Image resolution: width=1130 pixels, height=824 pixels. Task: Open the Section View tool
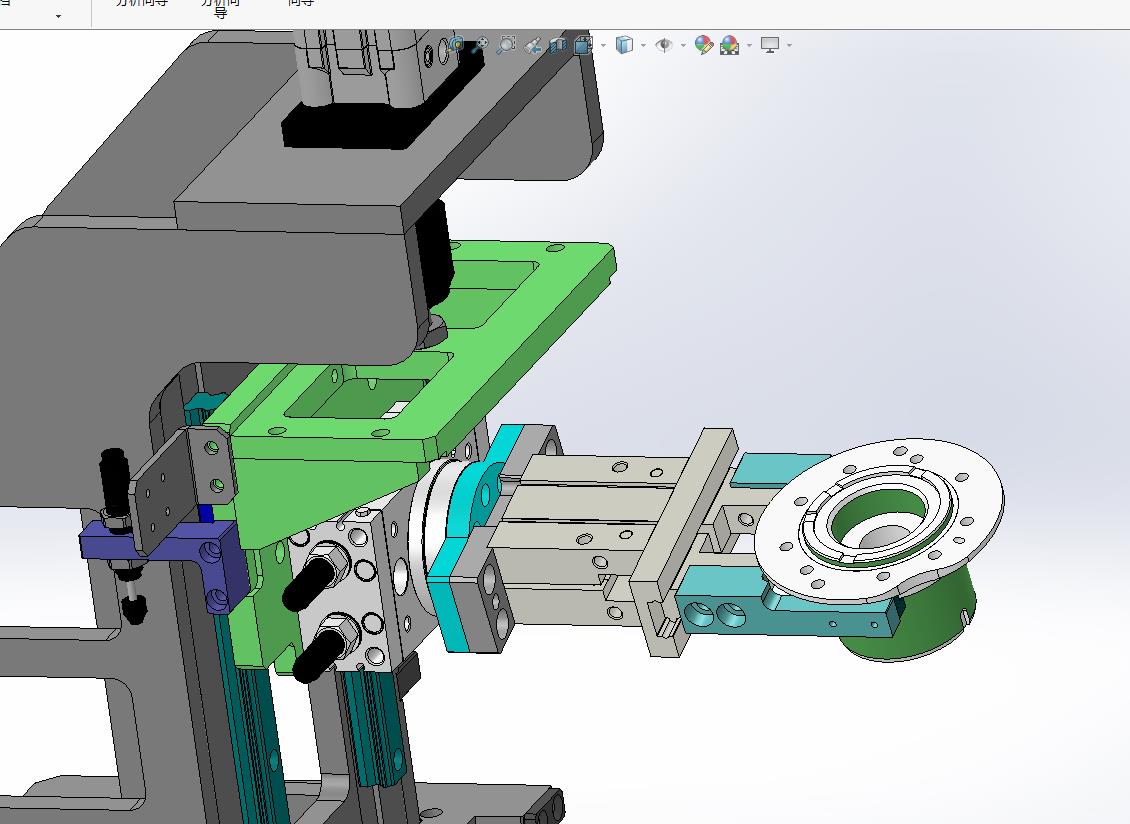click(x=558, y=45)
